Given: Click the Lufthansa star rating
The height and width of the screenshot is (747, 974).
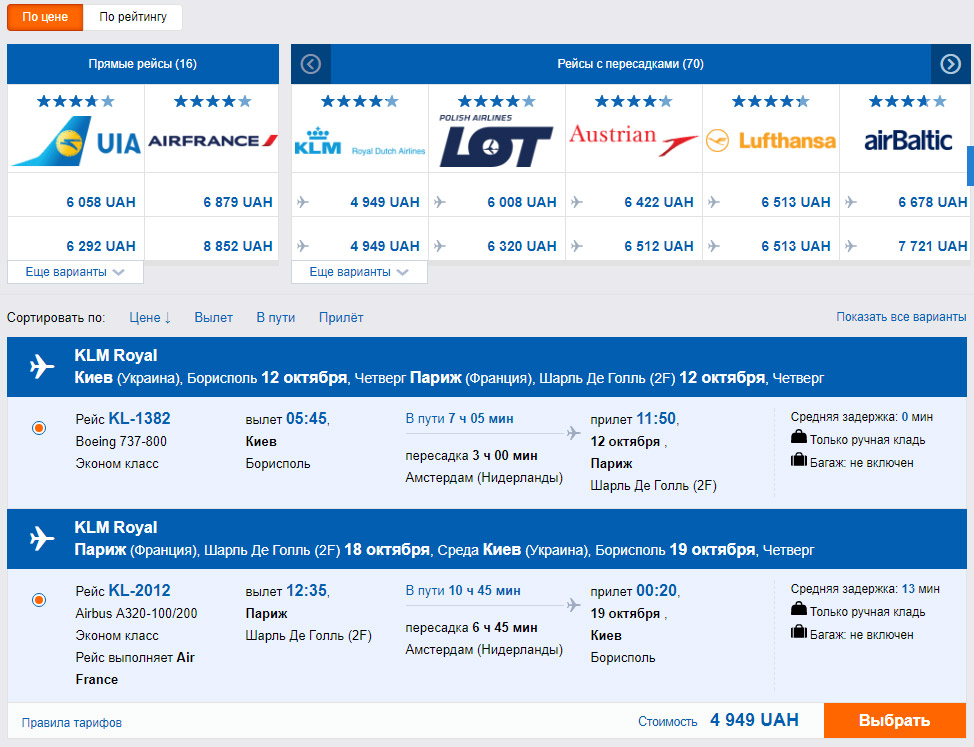Looking at the screenshot, I should click(x=771, y=101).
